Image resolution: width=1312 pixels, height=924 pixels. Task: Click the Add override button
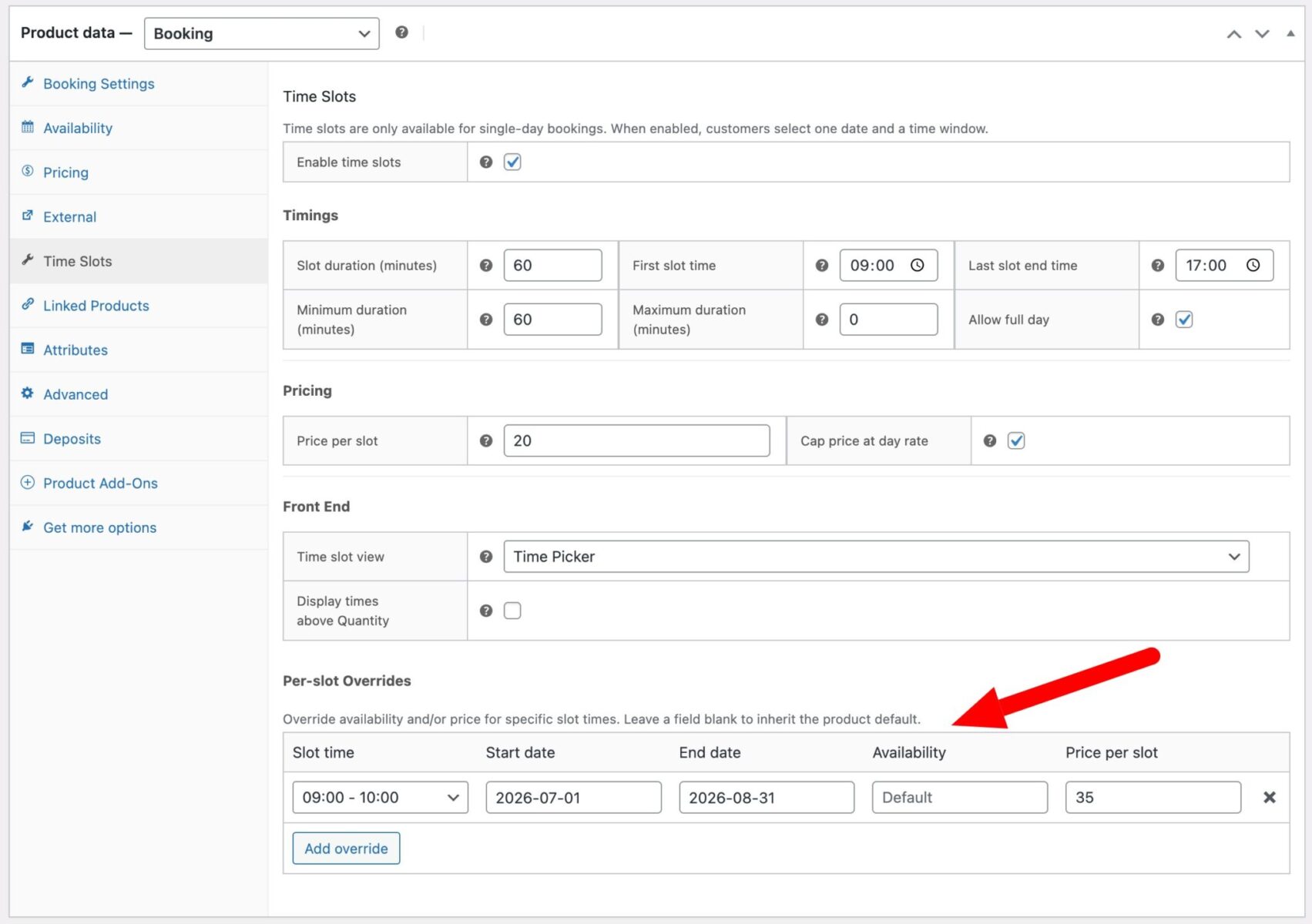pyautogui.click(x=346, y=849)
